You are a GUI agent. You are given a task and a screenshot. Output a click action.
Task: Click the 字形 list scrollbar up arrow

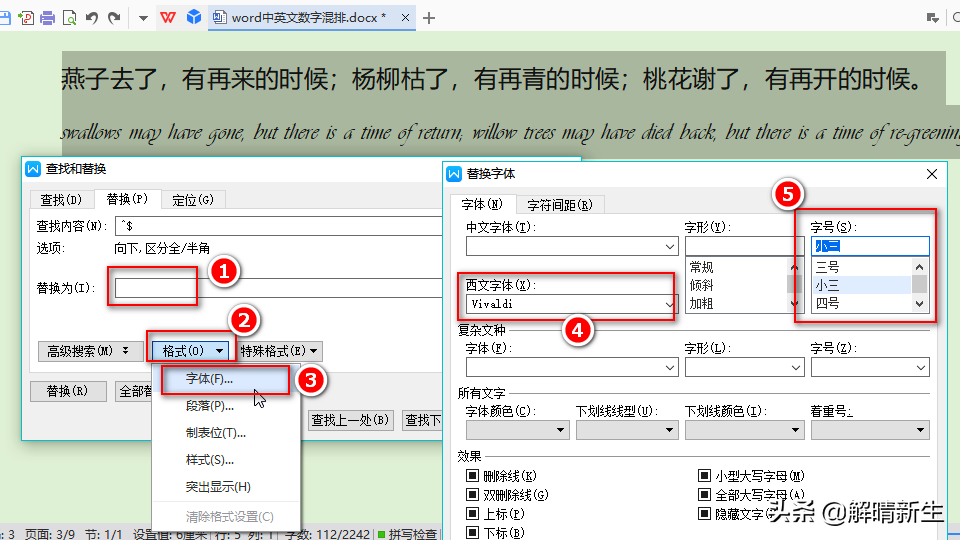[x=794, y=267]
